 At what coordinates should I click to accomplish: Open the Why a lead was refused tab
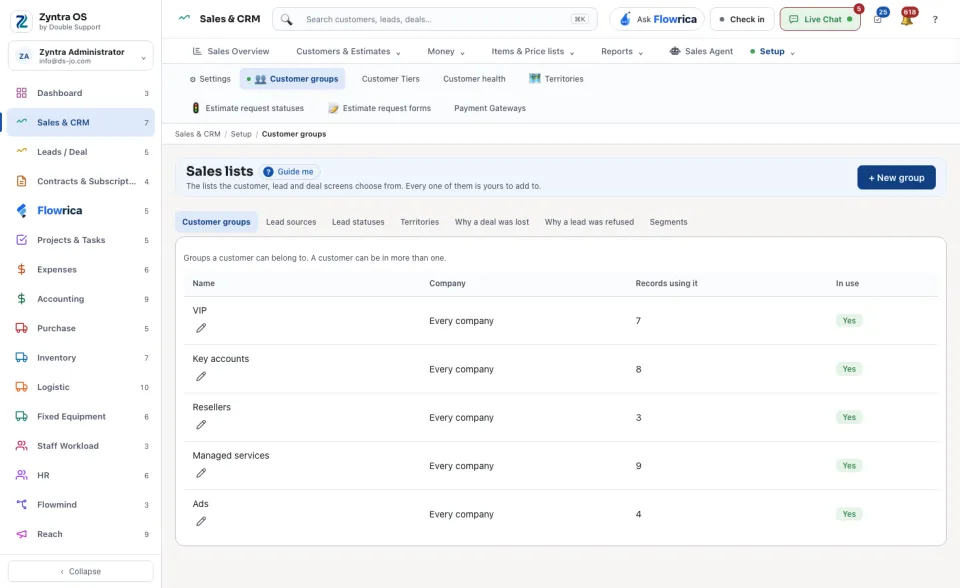[x=590, y=222]
